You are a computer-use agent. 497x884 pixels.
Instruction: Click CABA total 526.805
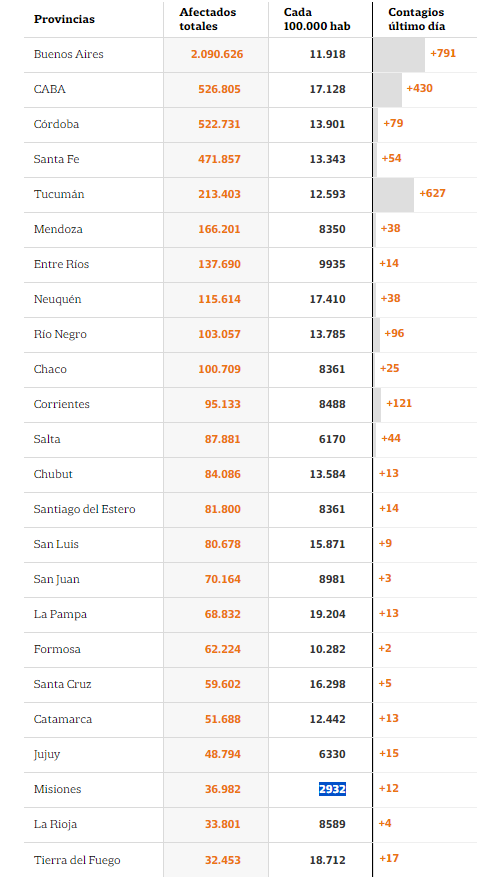(x=219, y=90)
